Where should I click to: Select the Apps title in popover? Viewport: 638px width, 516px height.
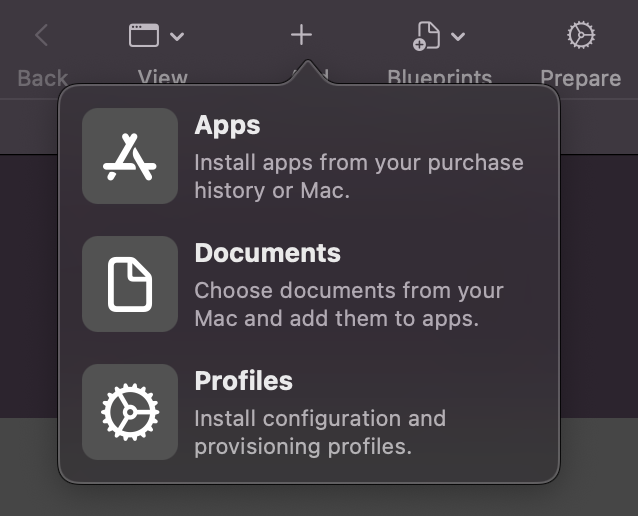tap(227, 126)
